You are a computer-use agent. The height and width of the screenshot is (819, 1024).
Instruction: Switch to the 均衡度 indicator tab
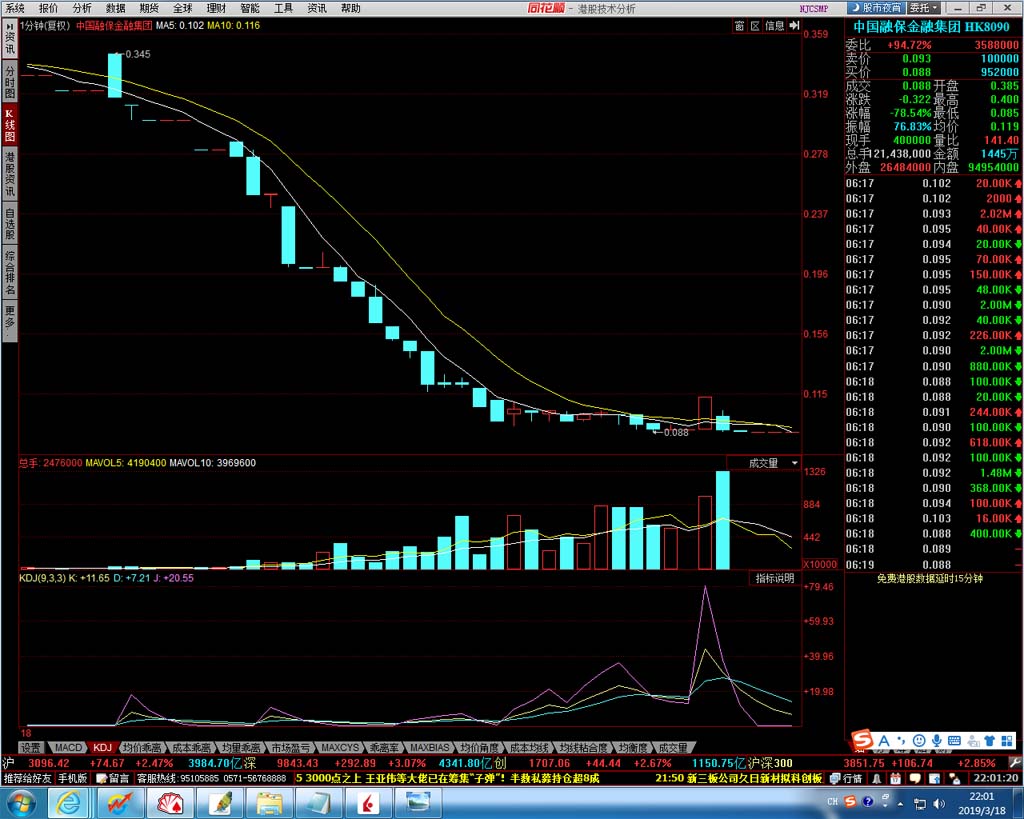pos(633,747)
